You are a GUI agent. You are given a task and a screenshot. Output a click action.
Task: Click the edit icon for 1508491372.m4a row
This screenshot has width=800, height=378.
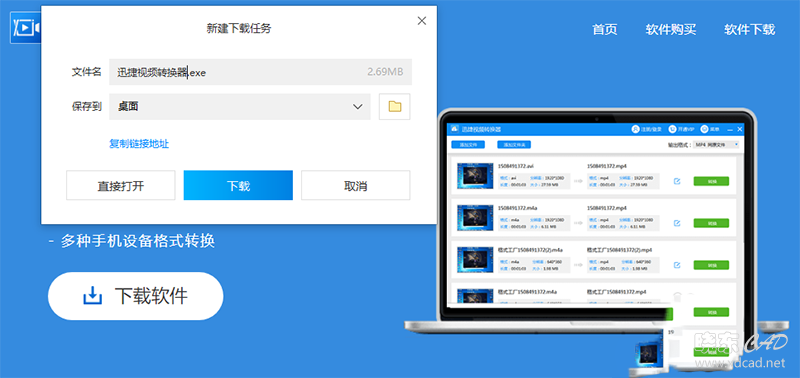pos(677,223)
